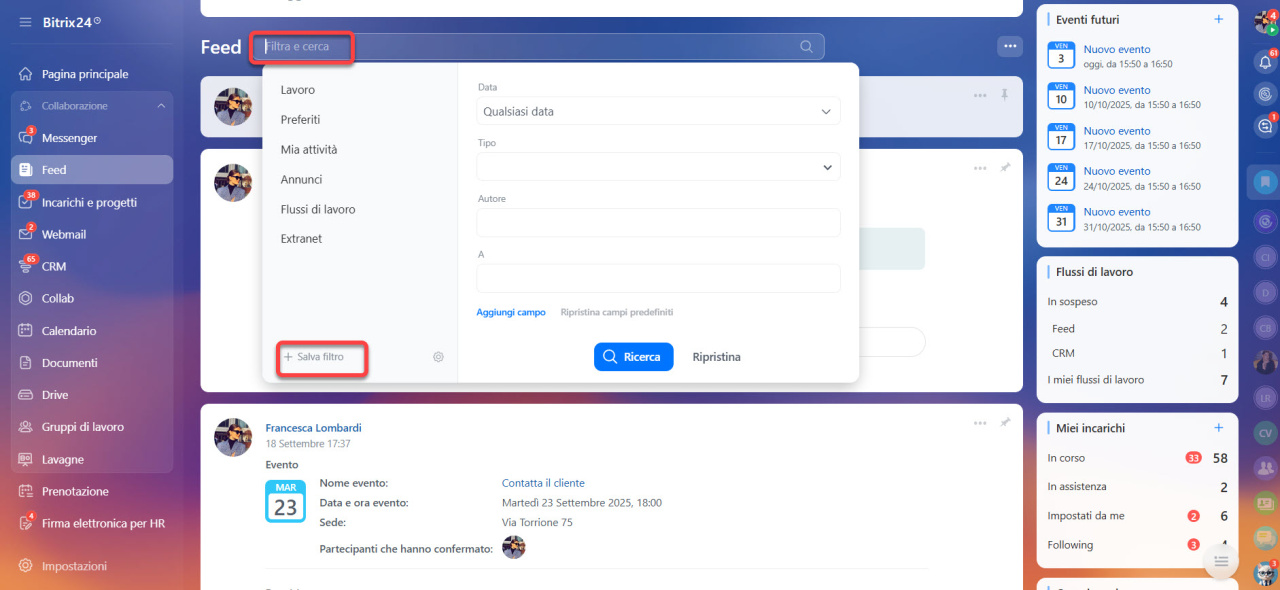Click the Aggiungi campo link

tap(511, 312)
